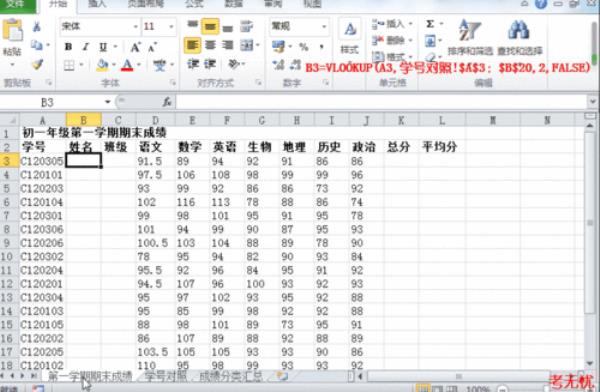
Task: Expand the Name Box dropdown arrow
Action: click(108, 102)
